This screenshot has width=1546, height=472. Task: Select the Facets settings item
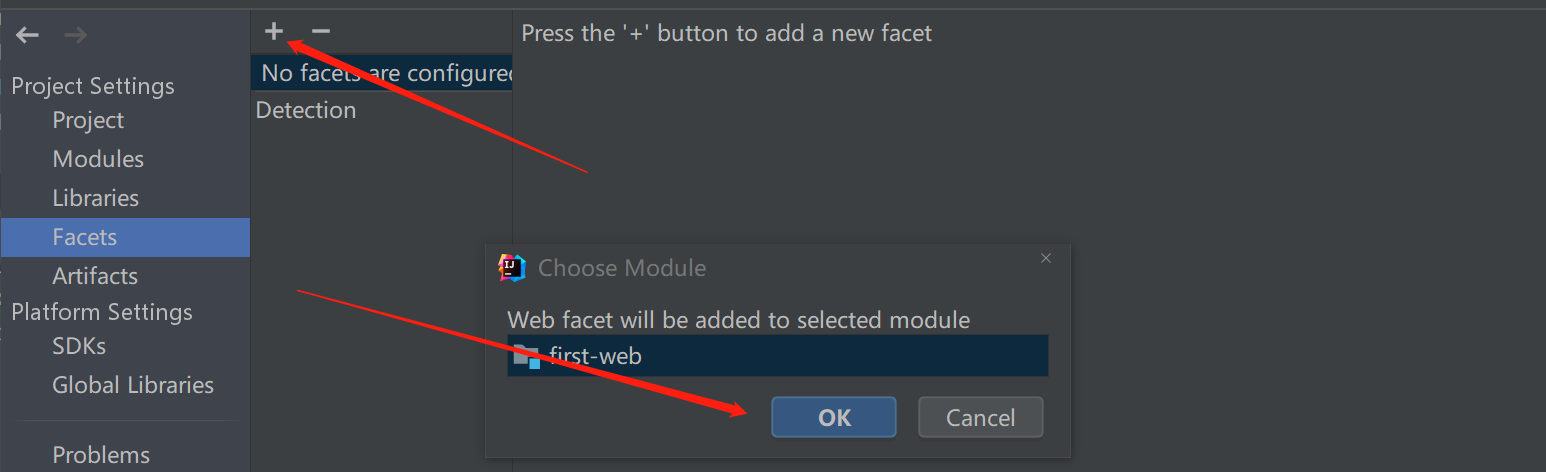pyautogui.click(x=125, y=237)
